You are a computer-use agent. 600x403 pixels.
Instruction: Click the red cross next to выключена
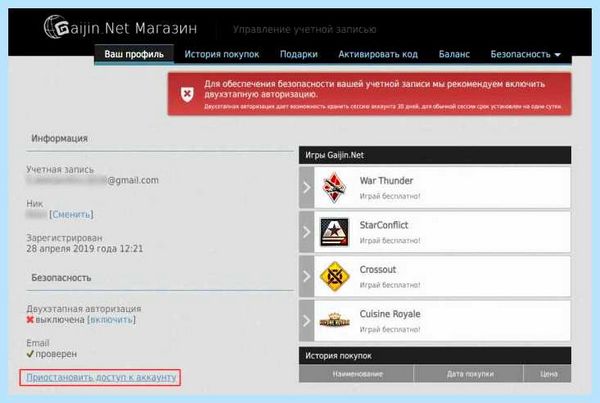coord(30,320)
